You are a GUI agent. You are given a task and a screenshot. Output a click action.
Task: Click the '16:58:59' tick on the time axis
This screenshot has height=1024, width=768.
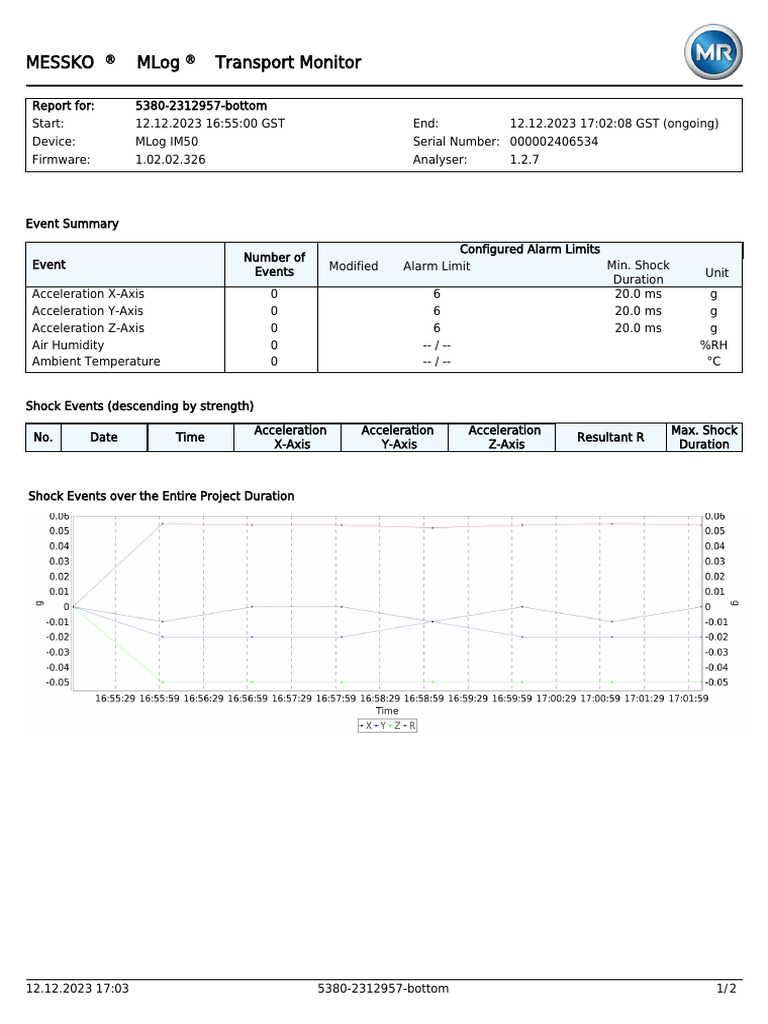(424, 699)
